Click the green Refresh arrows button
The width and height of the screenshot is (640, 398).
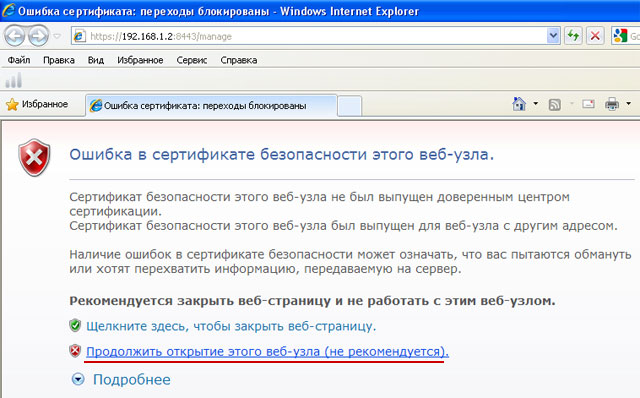click(573, 36)
